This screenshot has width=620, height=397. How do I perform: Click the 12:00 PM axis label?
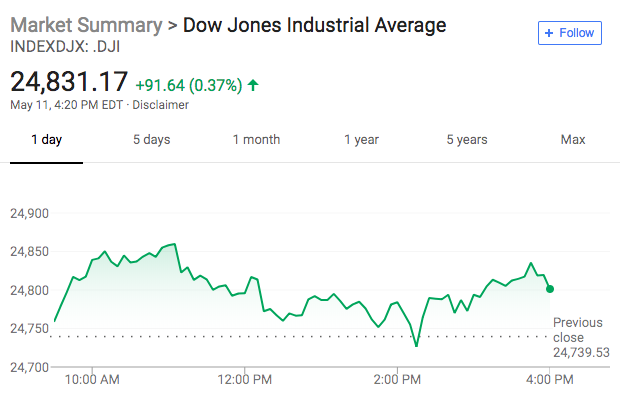[x=245, y=380]
